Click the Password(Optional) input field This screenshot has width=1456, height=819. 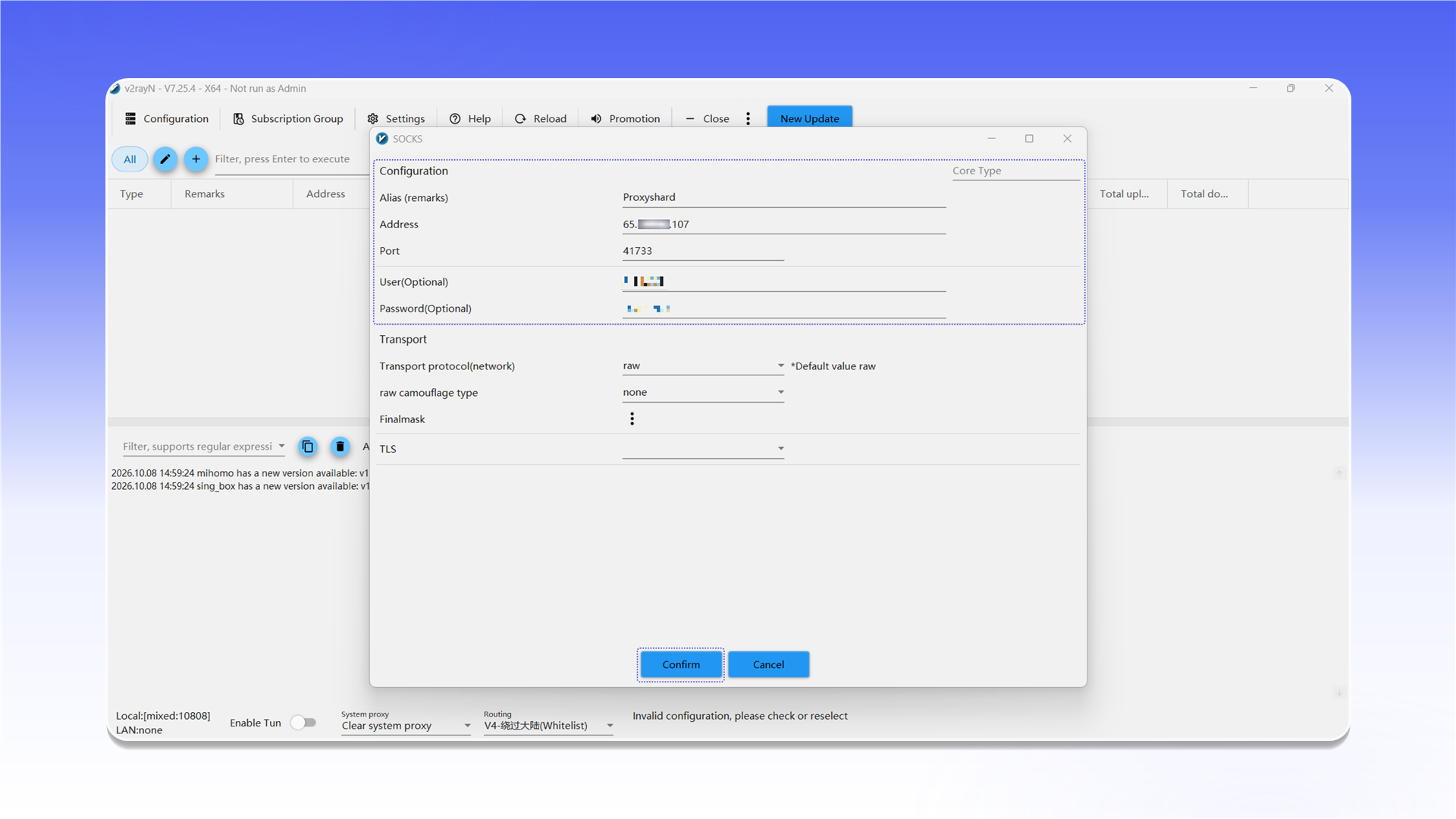(784, 309)
